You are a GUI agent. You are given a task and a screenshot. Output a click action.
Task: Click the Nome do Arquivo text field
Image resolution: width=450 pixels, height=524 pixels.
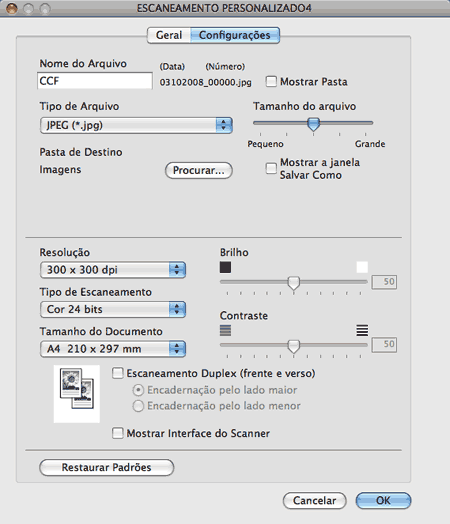tap(95, 81)
